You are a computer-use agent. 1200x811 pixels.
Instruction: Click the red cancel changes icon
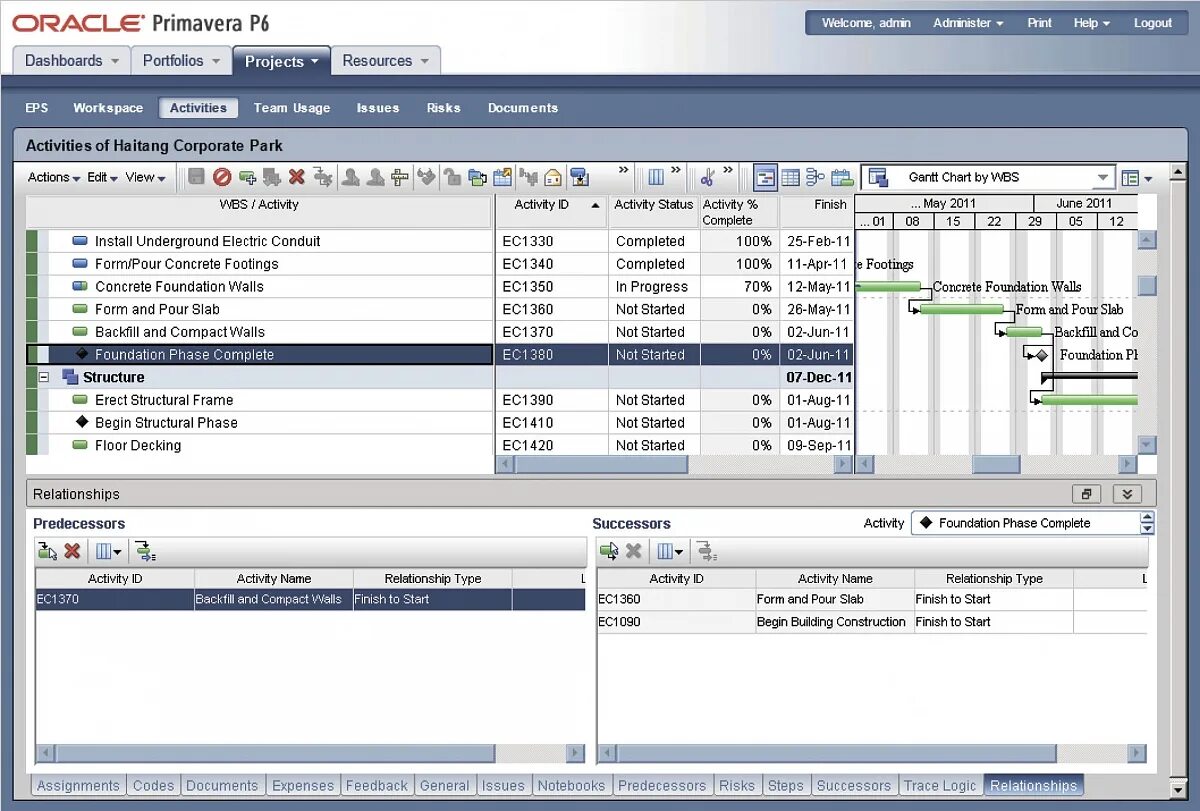pyautogui.click(x=222, y=177)
